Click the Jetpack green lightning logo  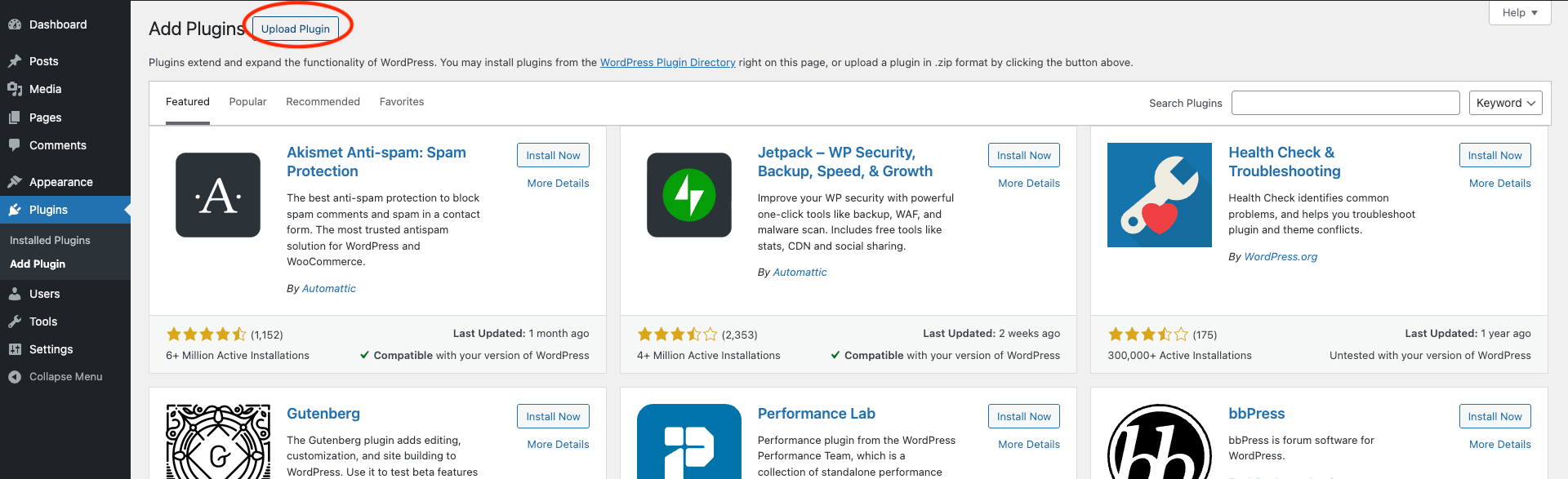(x=689, y=195)
